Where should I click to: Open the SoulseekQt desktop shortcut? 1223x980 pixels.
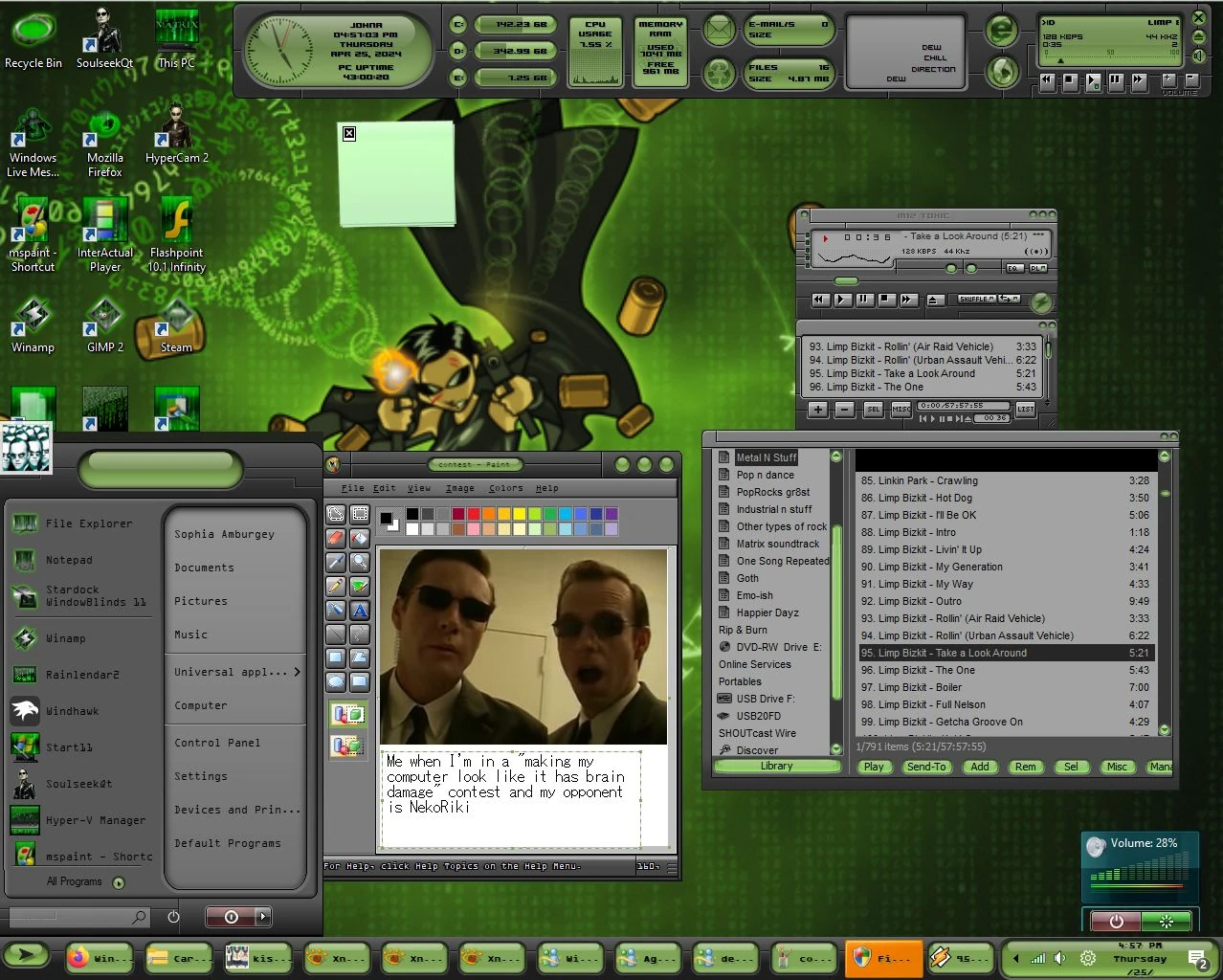click(105, 38)
